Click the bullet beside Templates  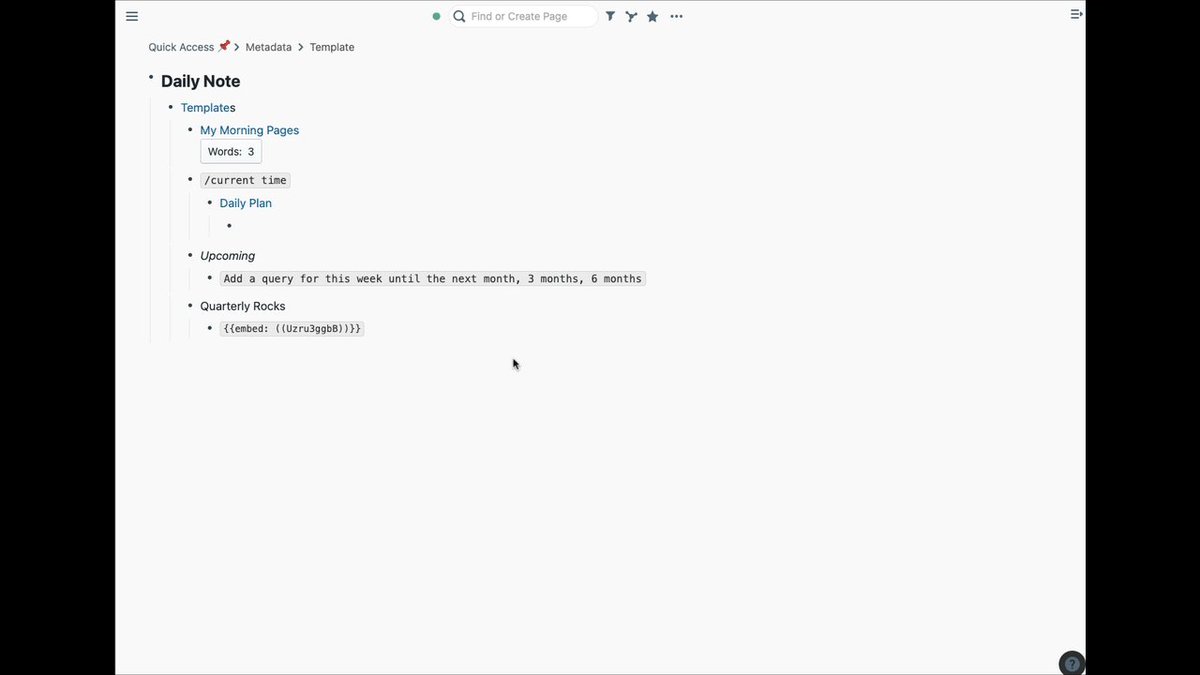(x=171, y=107)
